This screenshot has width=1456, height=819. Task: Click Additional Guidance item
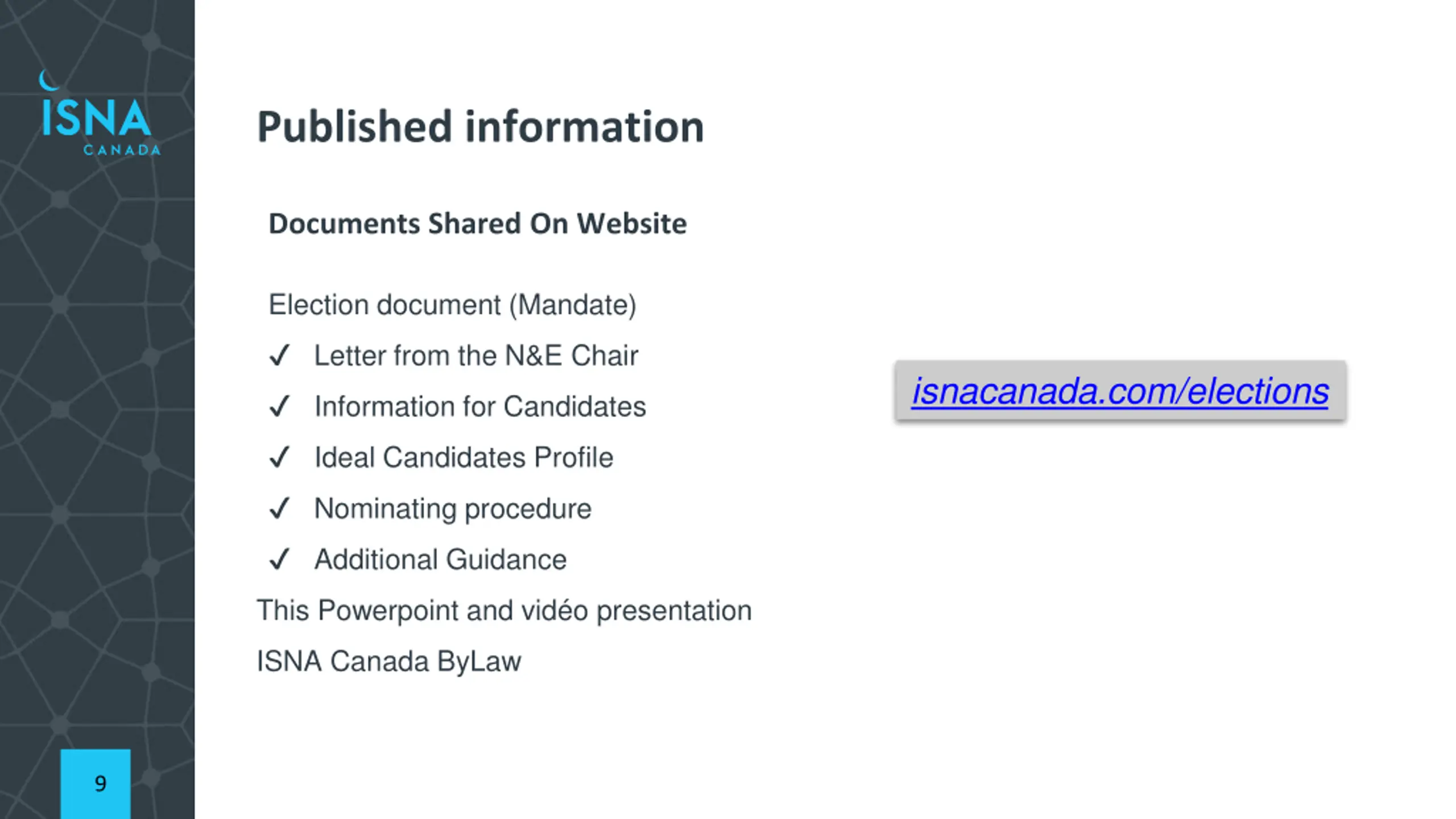[440, 559]
